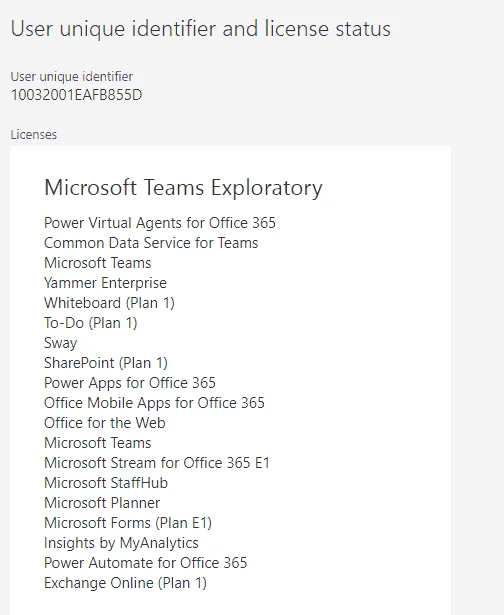Click 'Insights by MyAnalytics' entry
The image size is (504, 615).
pyautogui.click(x=121, y=543)
